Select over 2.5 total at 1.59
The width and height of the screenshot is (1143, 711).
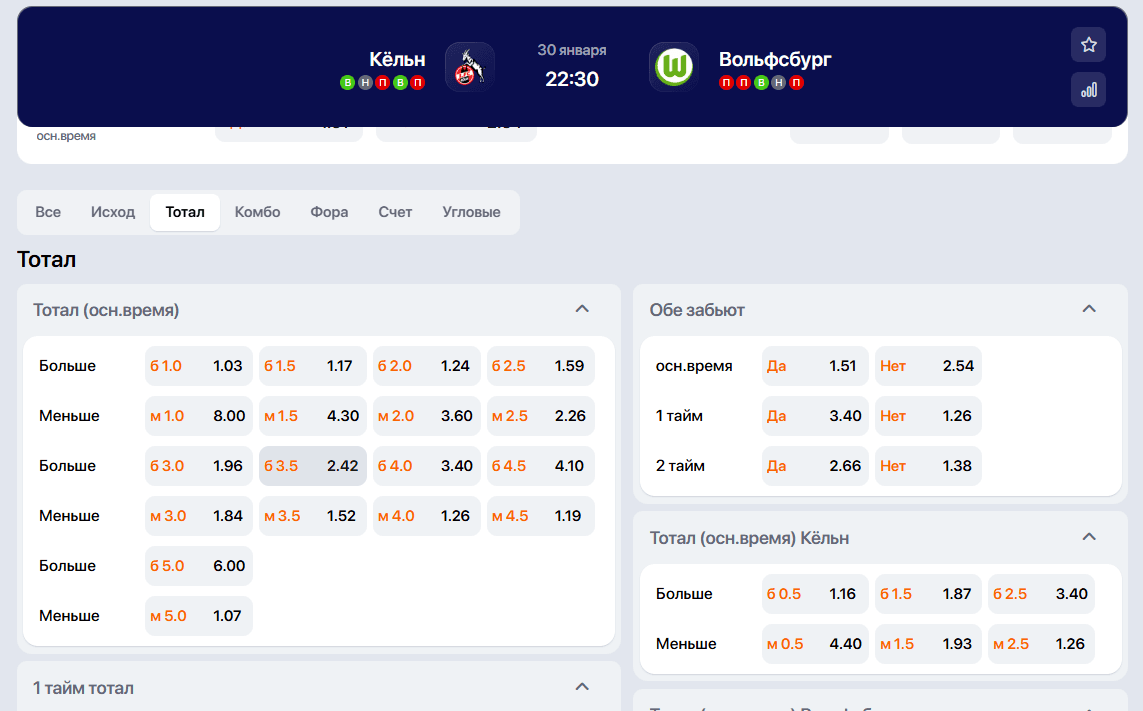(x=540, y=366)
